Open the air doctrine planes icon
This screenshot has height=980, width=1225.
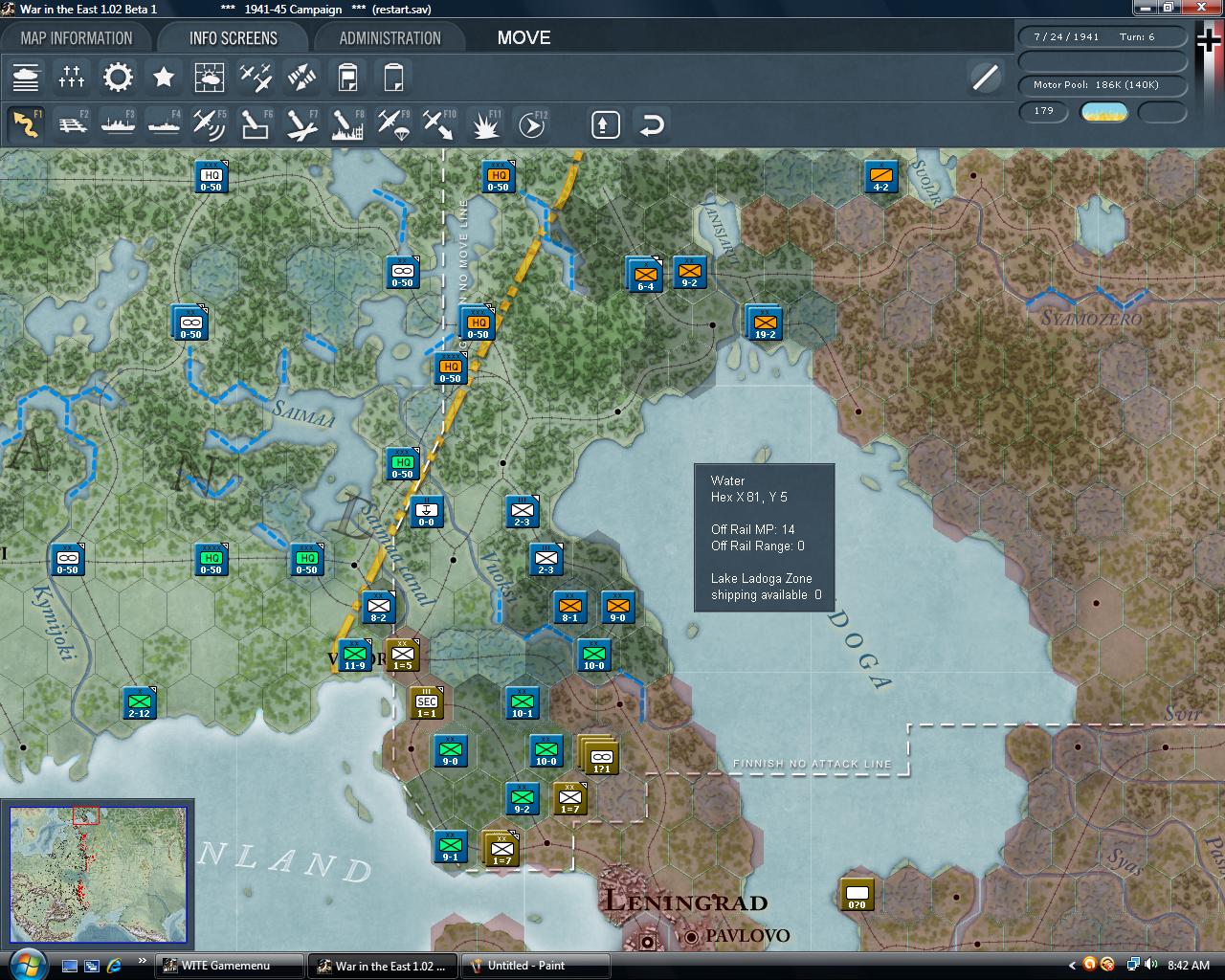tap(256, 78)
